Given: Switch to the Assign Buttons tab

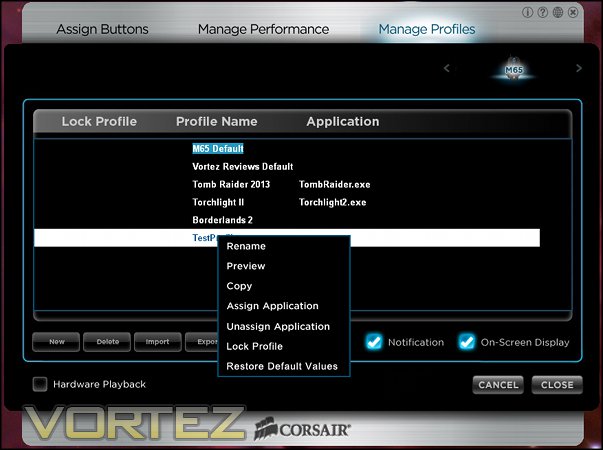Looking at the screenshot, I should click(102, 29).
